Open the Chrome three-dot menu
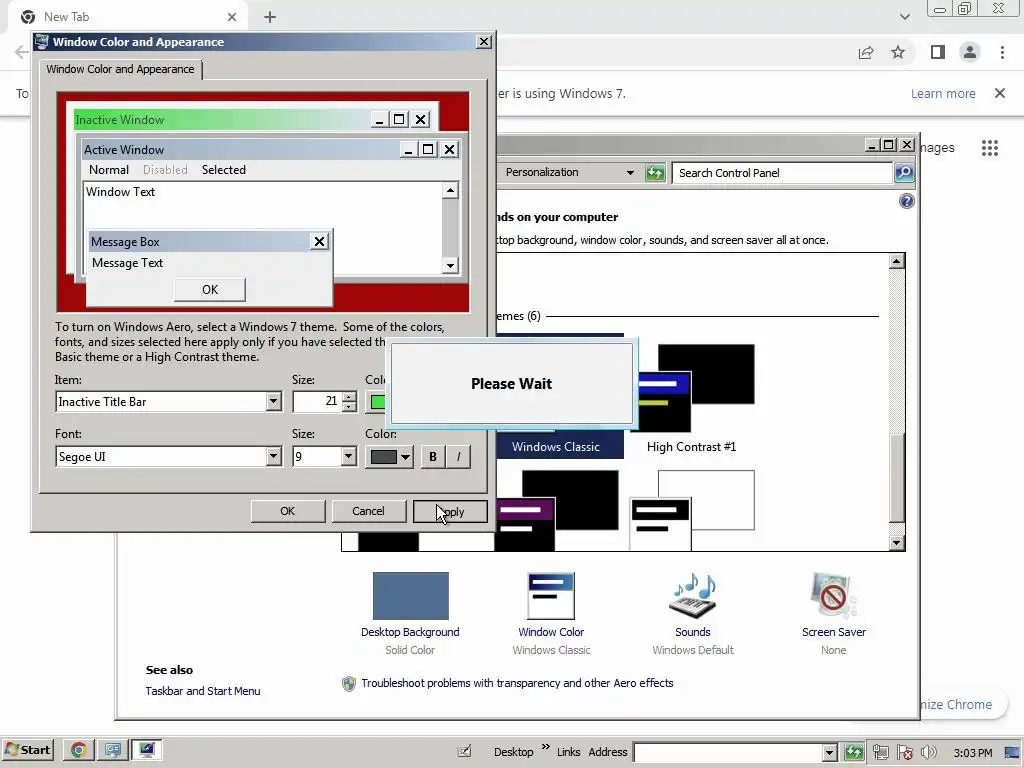The height and width of the screenshot is (768, 1024). point(1002,52)
